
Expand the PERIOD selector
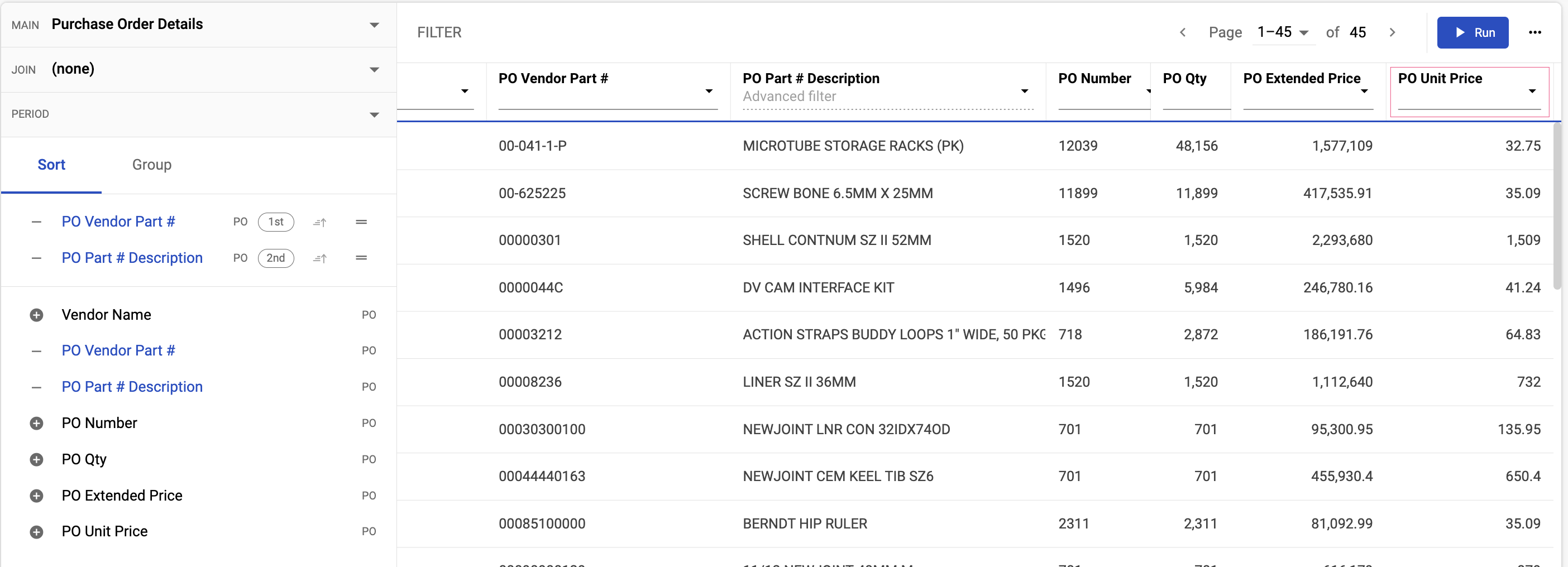point(374,114)
